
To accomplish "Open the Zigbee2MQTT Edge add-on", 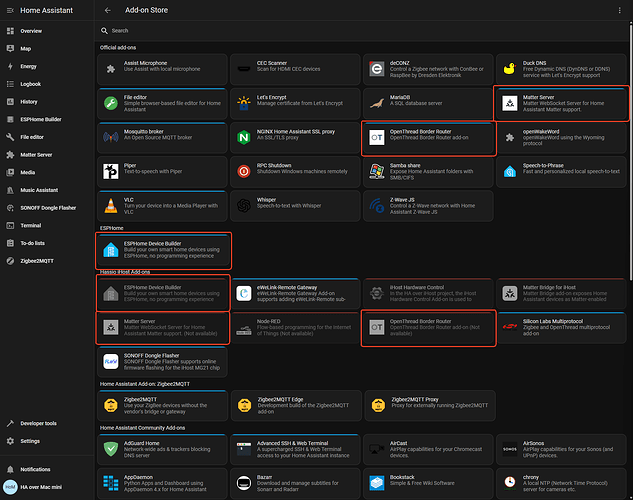I will tap(296, 406).
